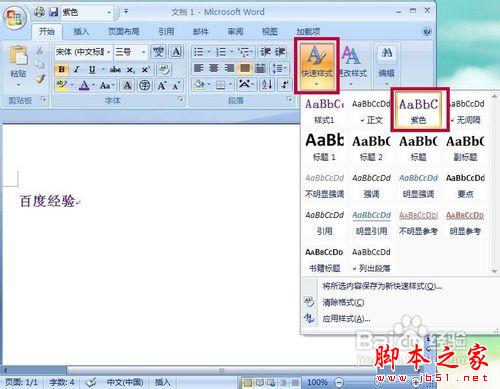
Task: Click the quick print icon in quick access toolbar
Action: pyautogui.click(x=40, y=12)
